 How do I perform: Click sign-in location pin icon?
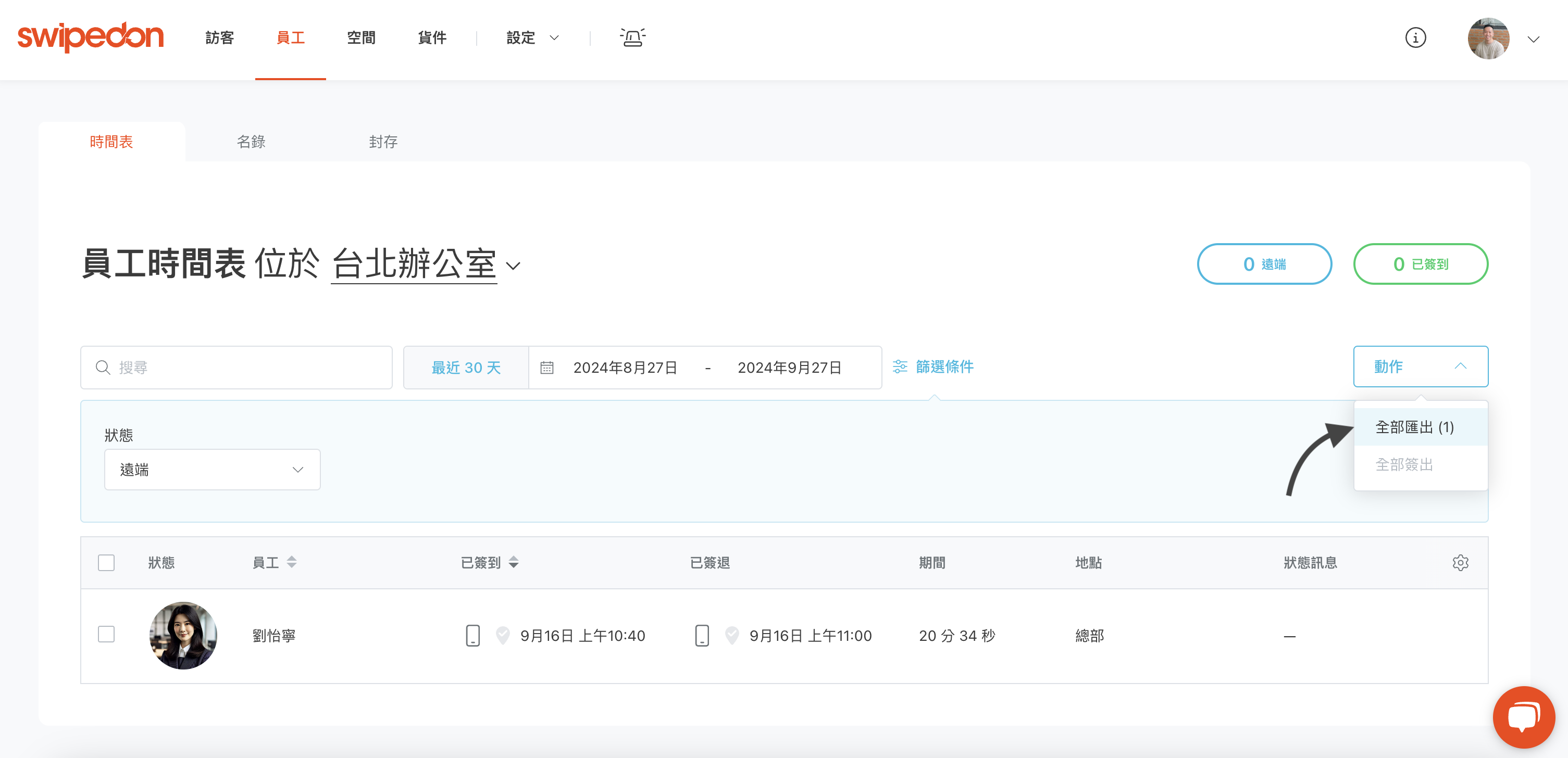(x=502, y=636)
